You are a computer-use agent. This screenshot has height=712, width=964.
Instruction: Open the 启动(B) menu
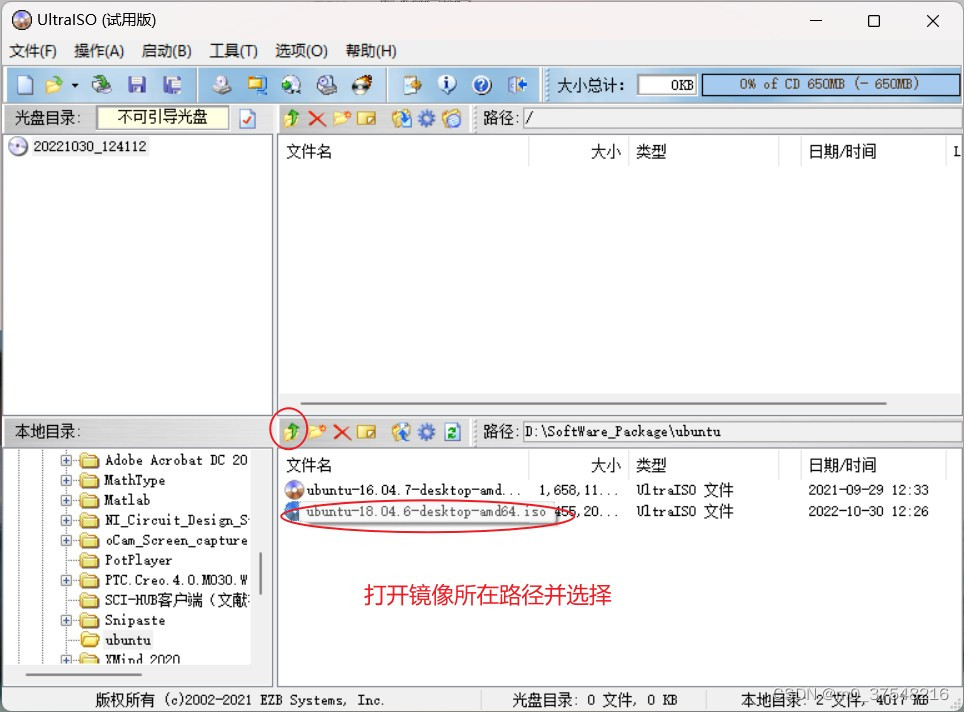coord(167,51)
